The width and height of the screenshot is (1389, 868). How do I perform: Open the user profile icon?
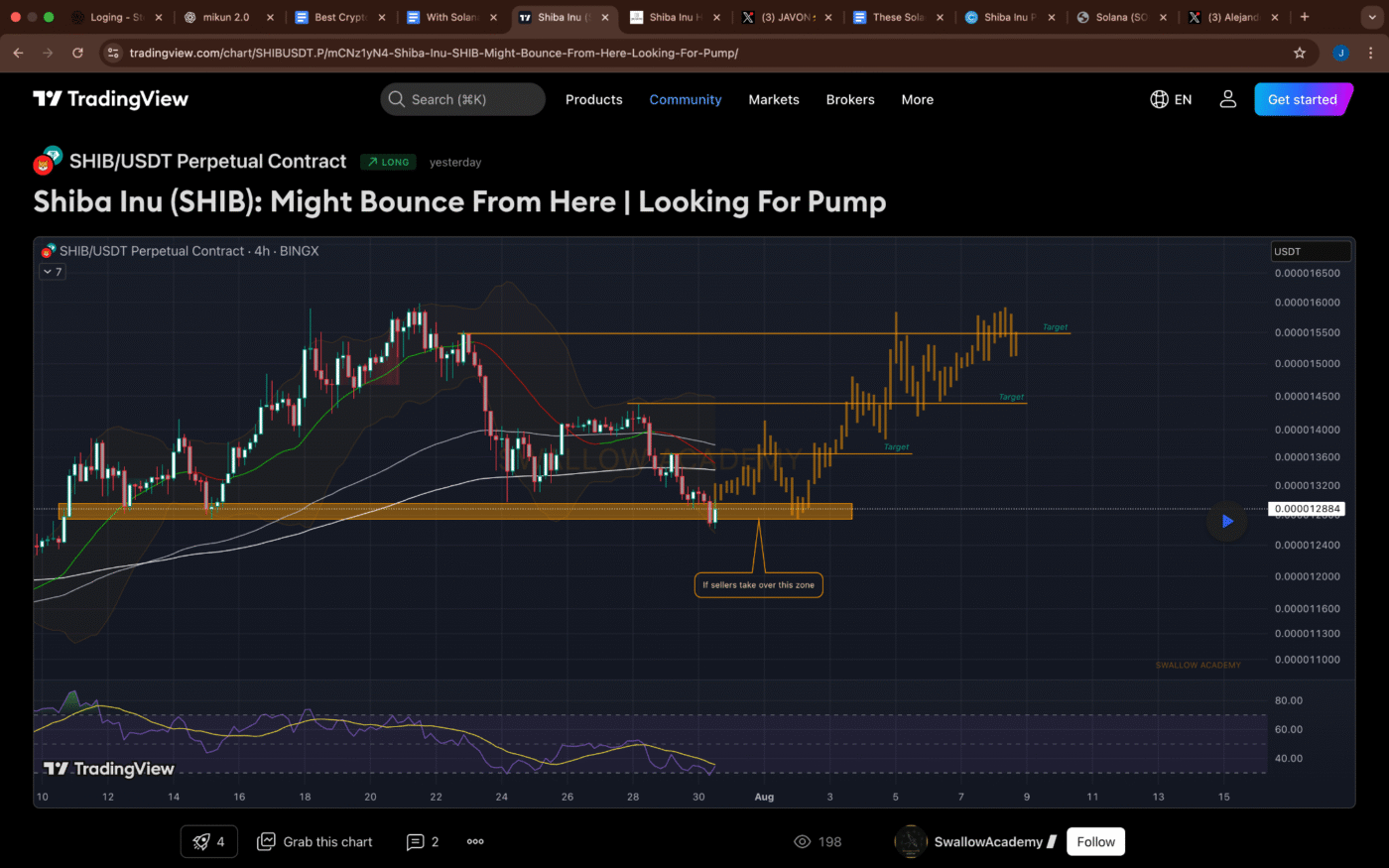pos(1227,99)
